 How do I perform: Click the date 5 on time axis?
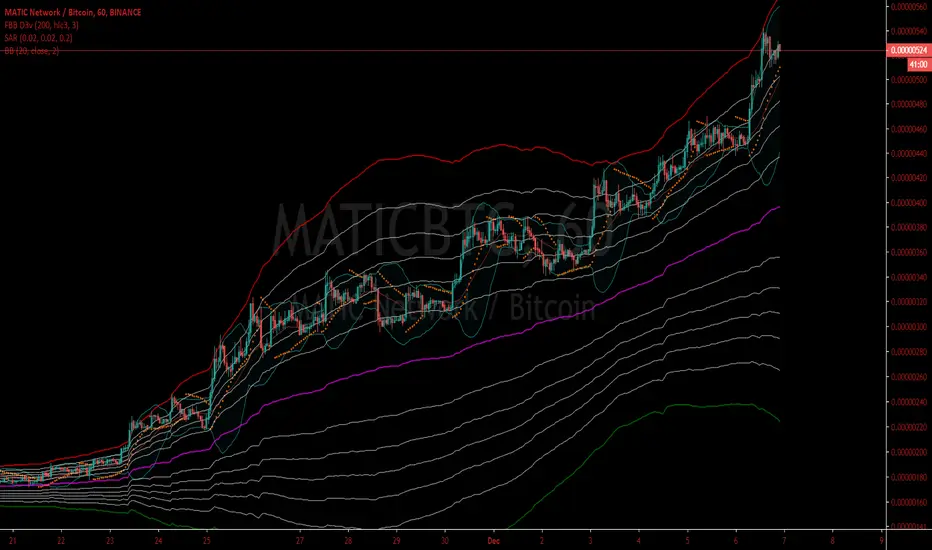pos(687,540)
